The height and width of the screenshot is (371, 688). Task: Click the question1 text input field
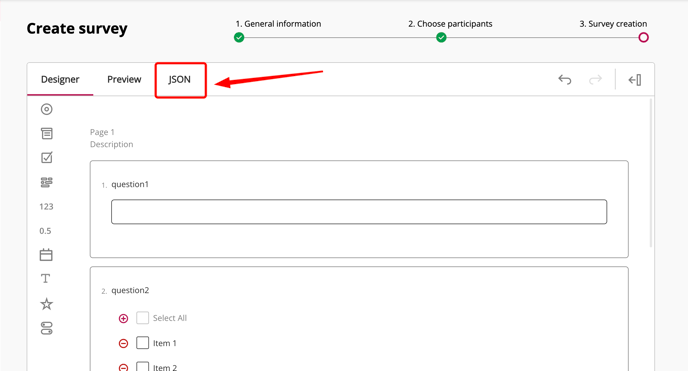(359, 212)
